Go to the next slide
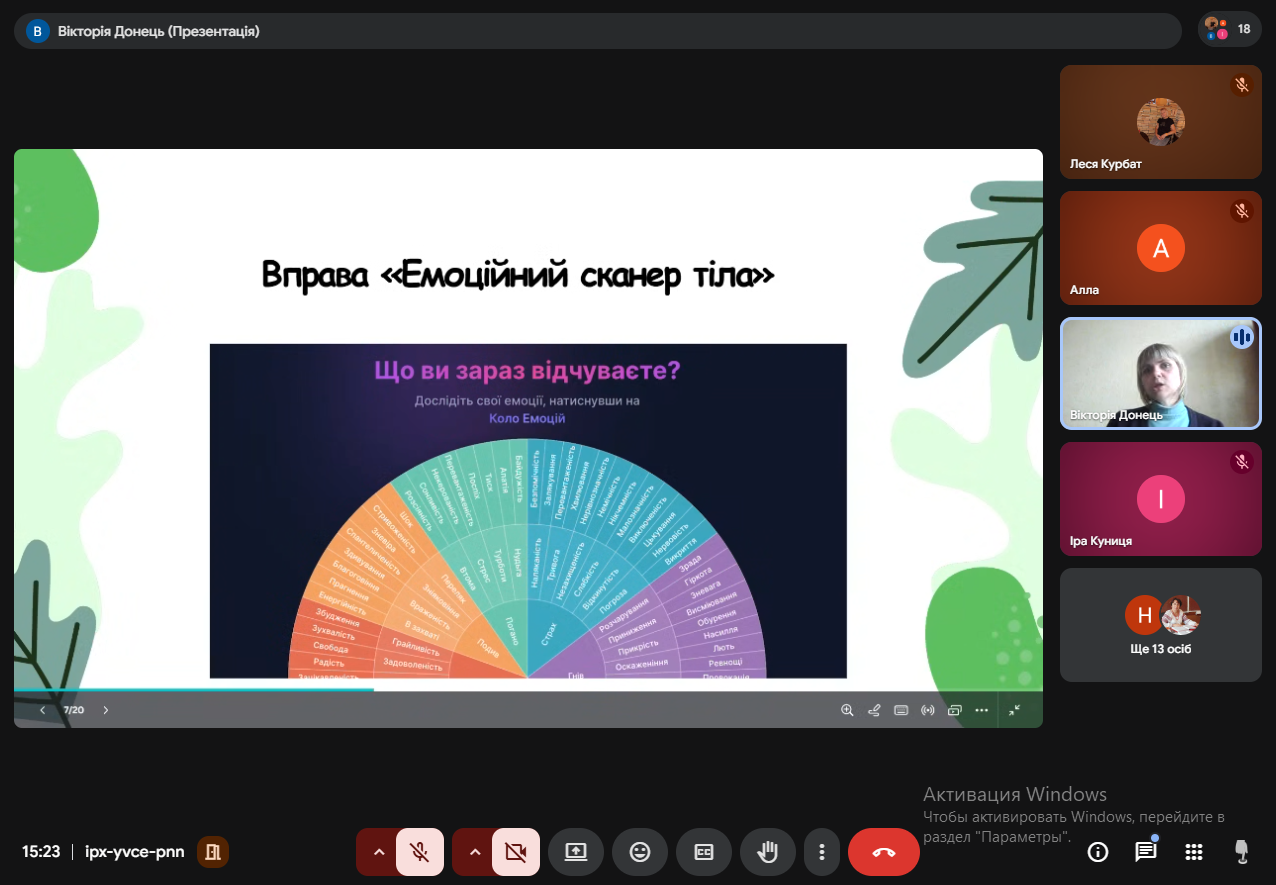The height and width of the screenshot is (885, 1276). [x=106, y=710]
